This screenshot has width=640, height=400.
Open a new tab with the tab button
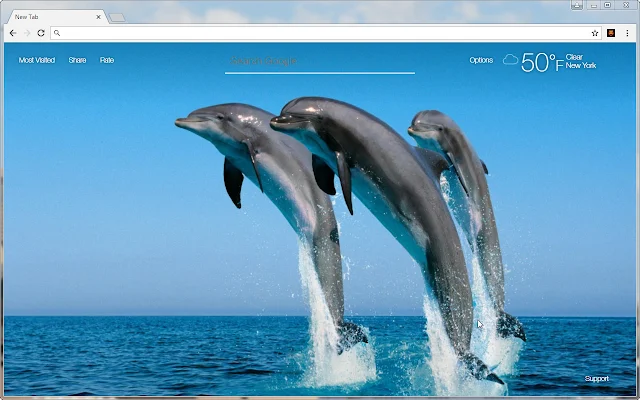117,18
